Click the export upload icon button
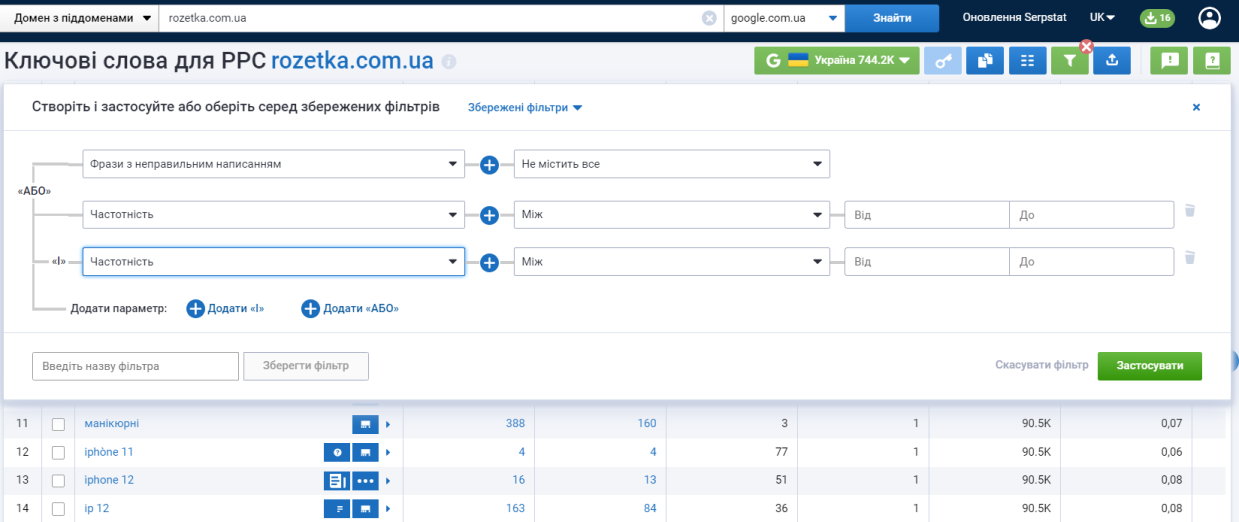The height and width of the screenshot is (522, 1239). pos(1112,61)
